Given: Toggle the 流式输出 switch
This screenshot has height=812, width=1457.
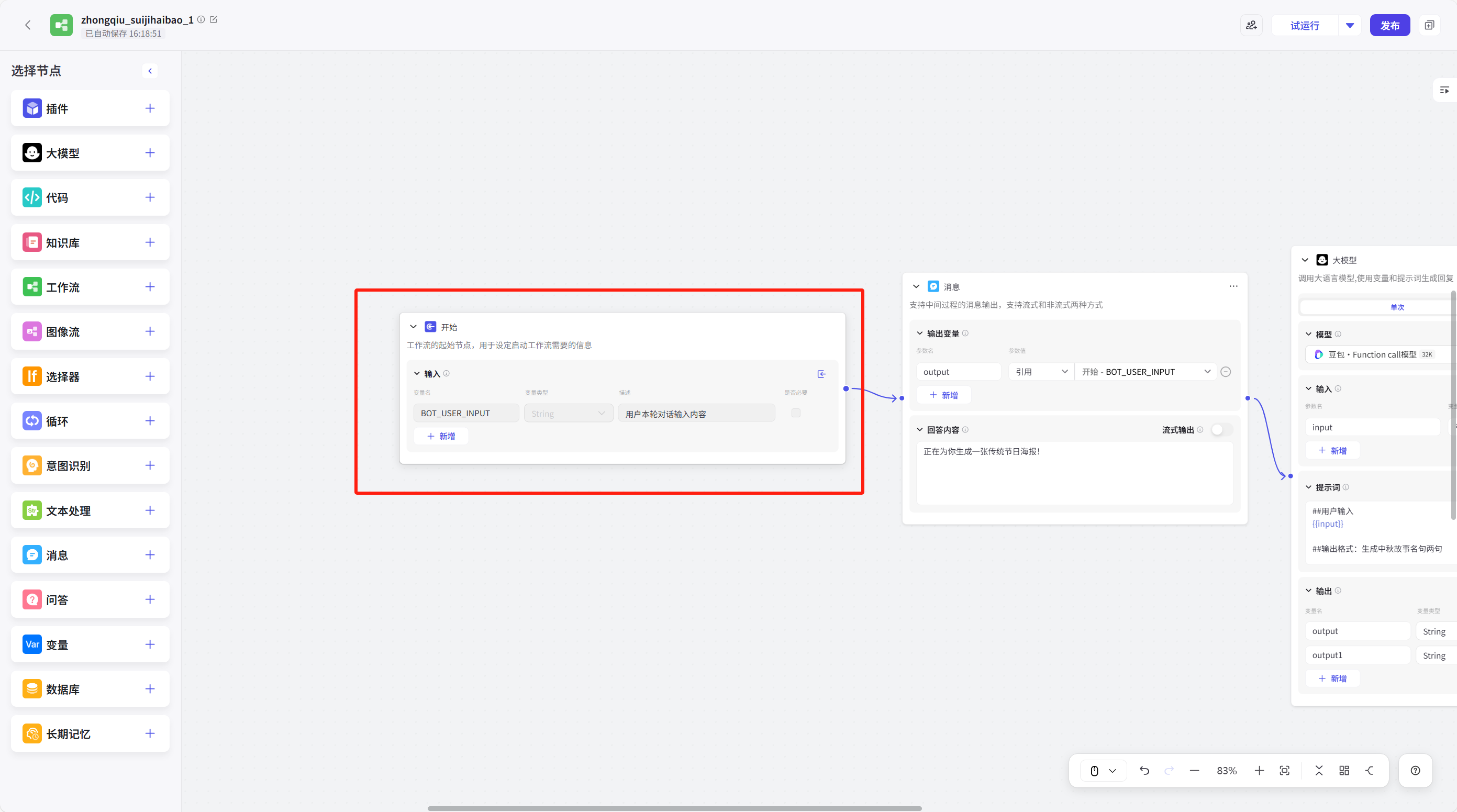Looking at the screenshot, I should [1222, 430].
